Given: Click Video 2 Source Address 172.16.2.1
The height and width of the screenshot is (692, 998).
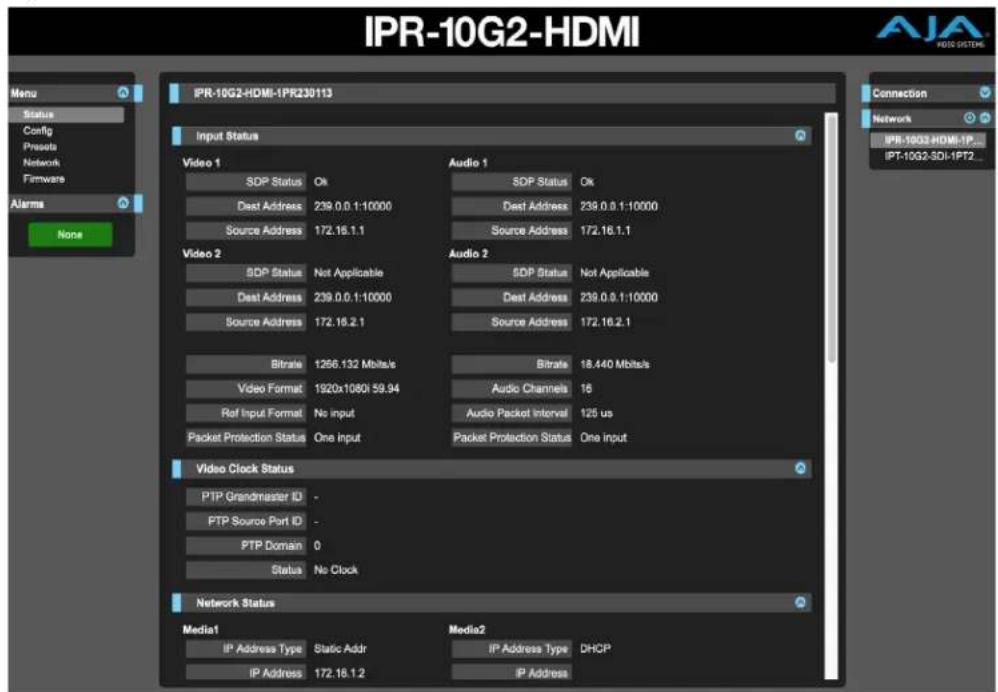Looking at the screenshot, I should click(339, 322).
